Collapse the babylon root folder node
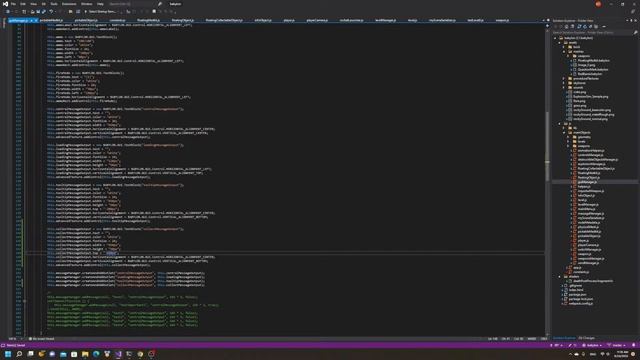 (556, 38)
